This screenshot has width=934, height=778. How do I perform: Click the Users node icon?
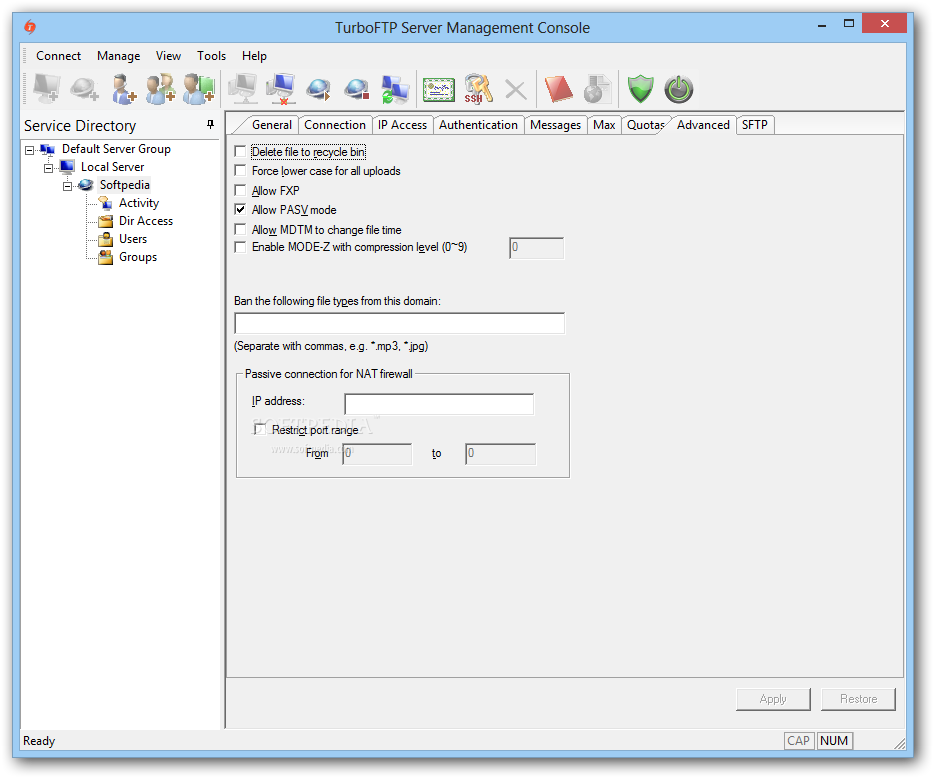click(105, 239)
